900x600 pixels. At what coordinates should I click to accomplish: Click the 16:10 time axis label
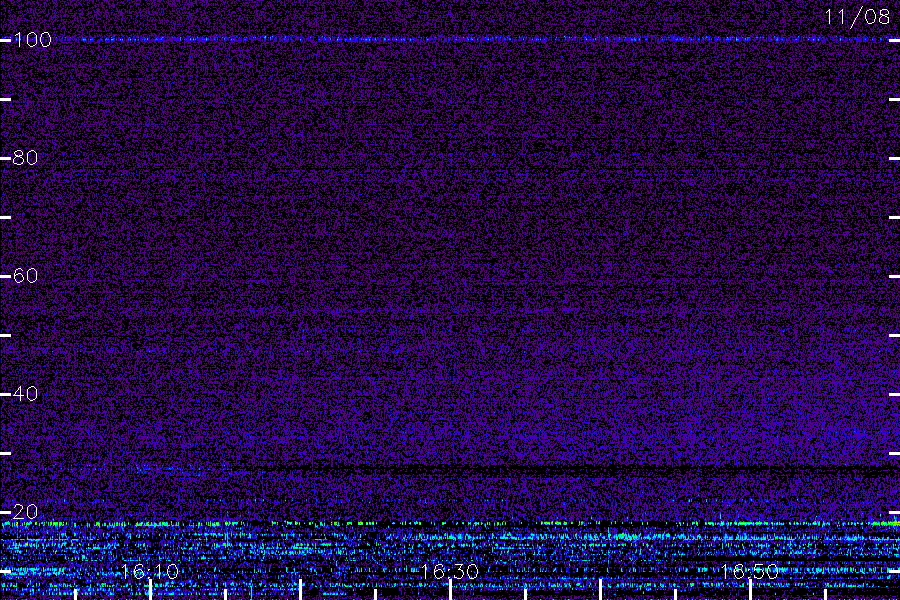pyautogui.click(x=150, y=571)
